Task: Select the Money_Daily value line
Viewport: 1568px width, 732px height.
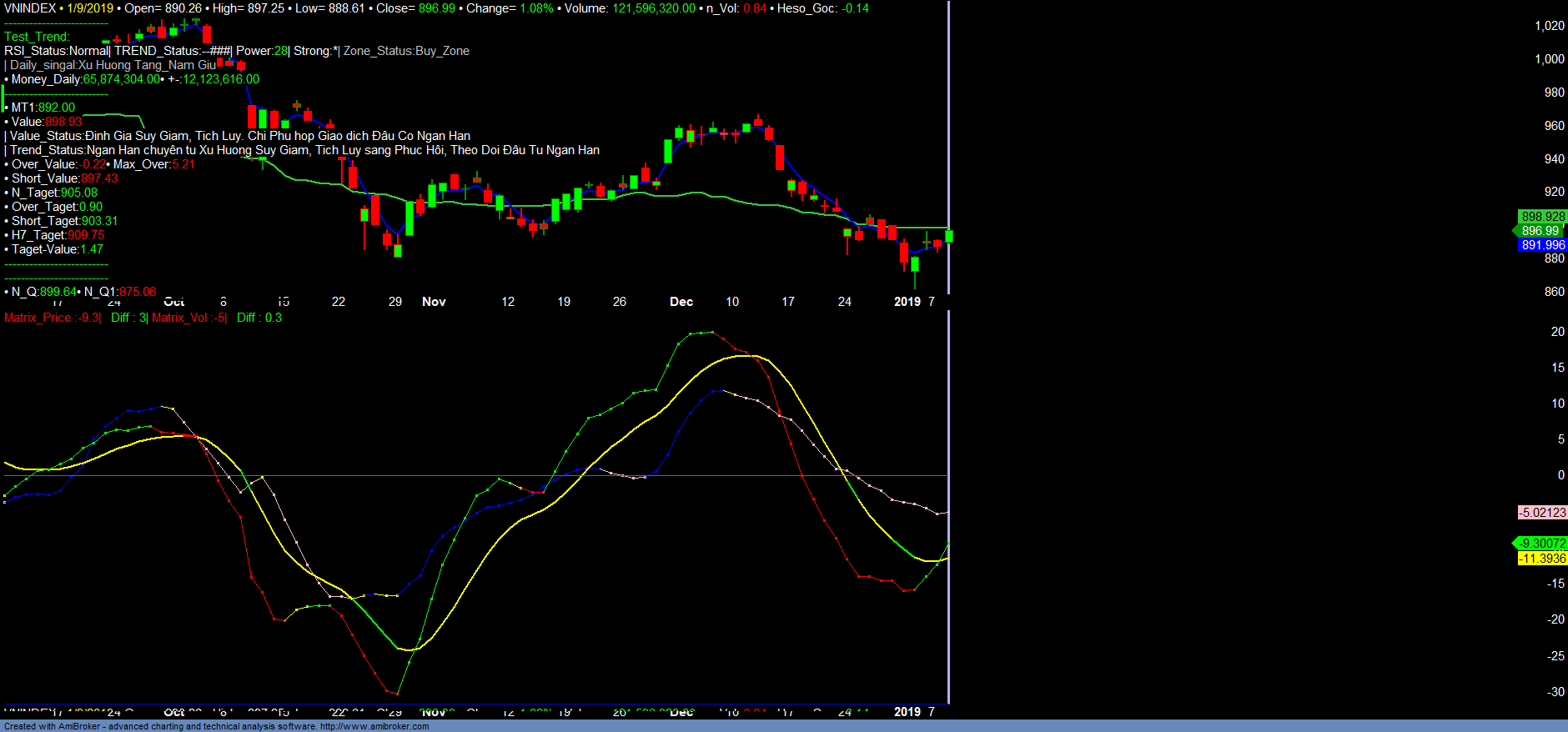Action: coord(133,79)
